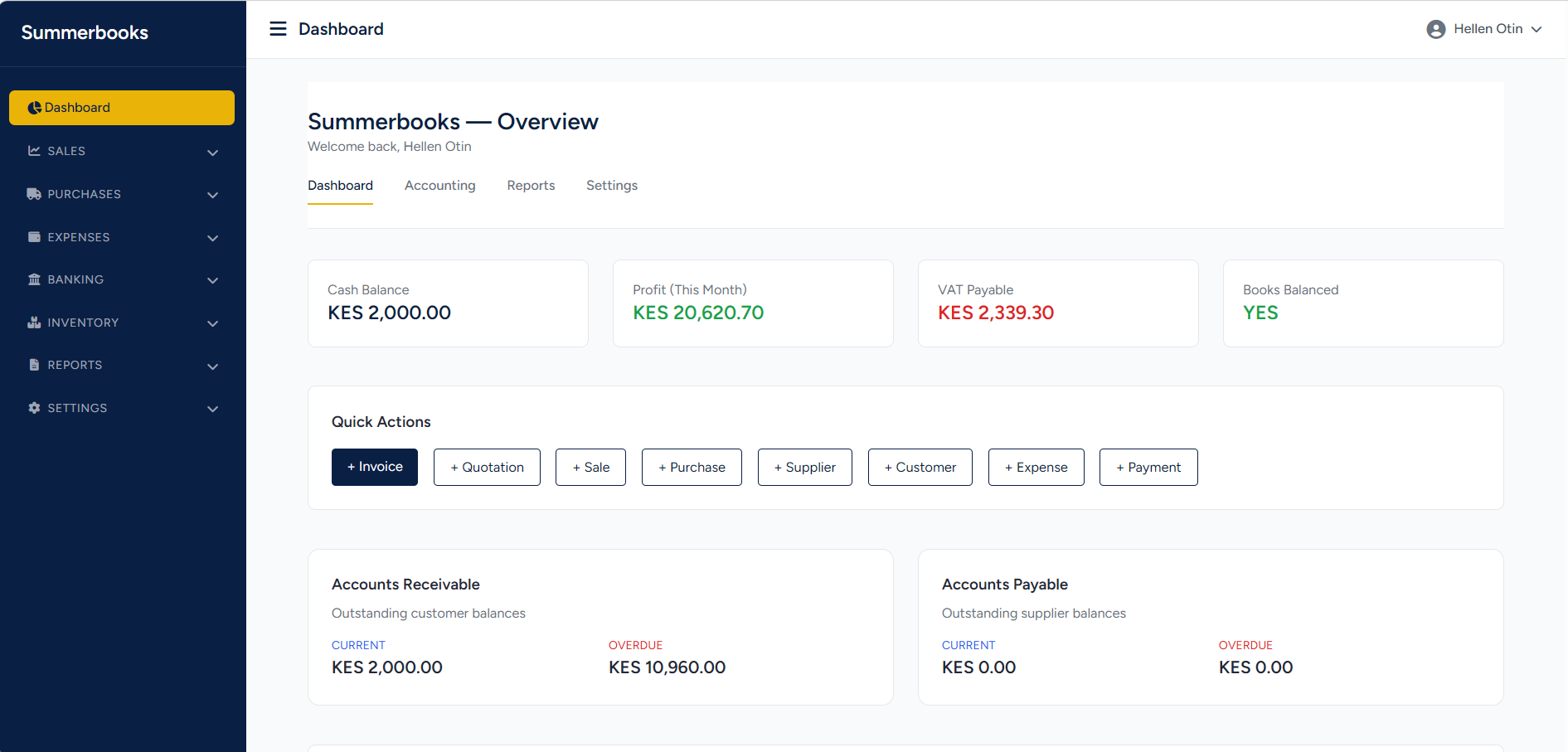Open the Reports tab in overview
This screenshot has height=752, width=1568.
tap(531, 185)
